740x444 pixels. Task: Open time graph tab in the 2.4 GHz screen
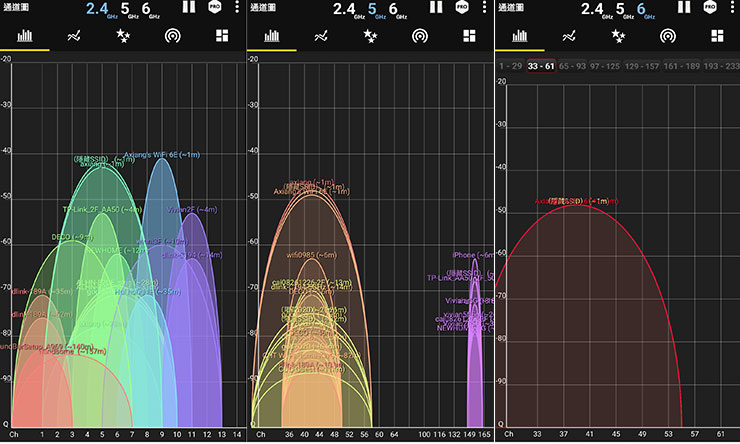pos(74,36)
